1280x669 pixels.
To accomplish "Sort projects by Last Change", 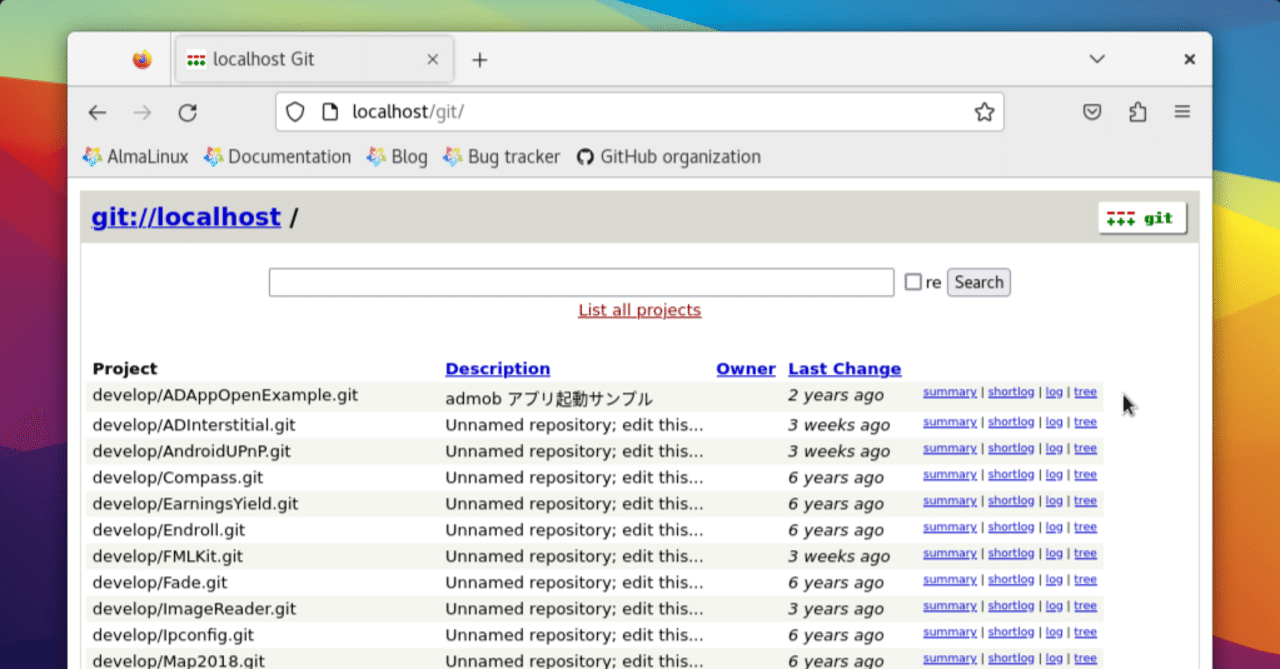I will [x=844, y=368].
